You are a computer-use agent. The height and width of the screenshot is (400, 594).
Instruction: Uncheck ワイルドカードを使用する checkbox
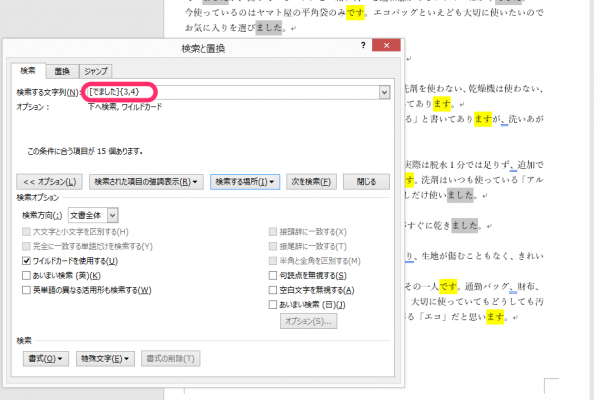pos(26,261)
